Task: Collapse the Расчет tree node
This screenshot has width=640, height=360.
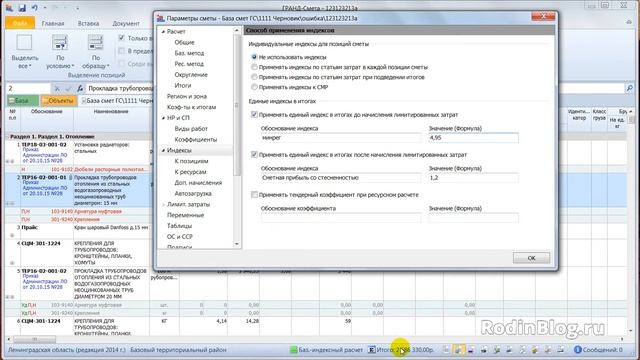Action: (x=163, y=31)
